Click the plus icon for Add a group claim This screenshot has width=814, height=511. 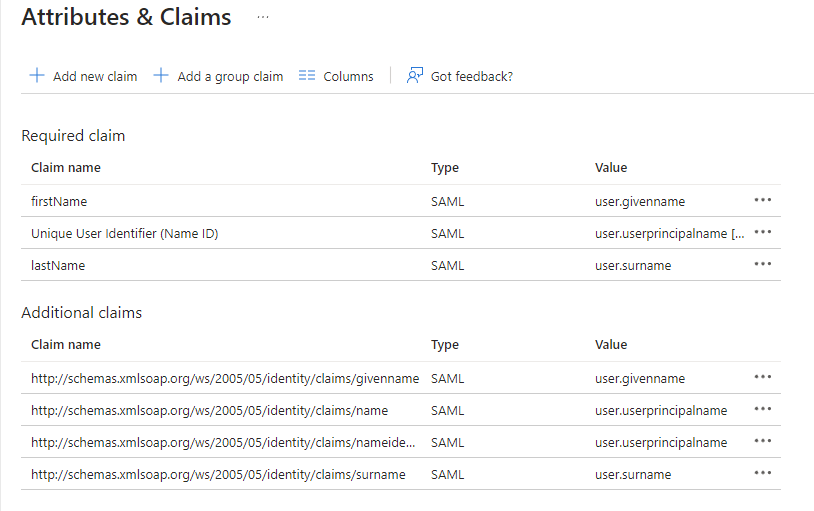coord(161,76)
